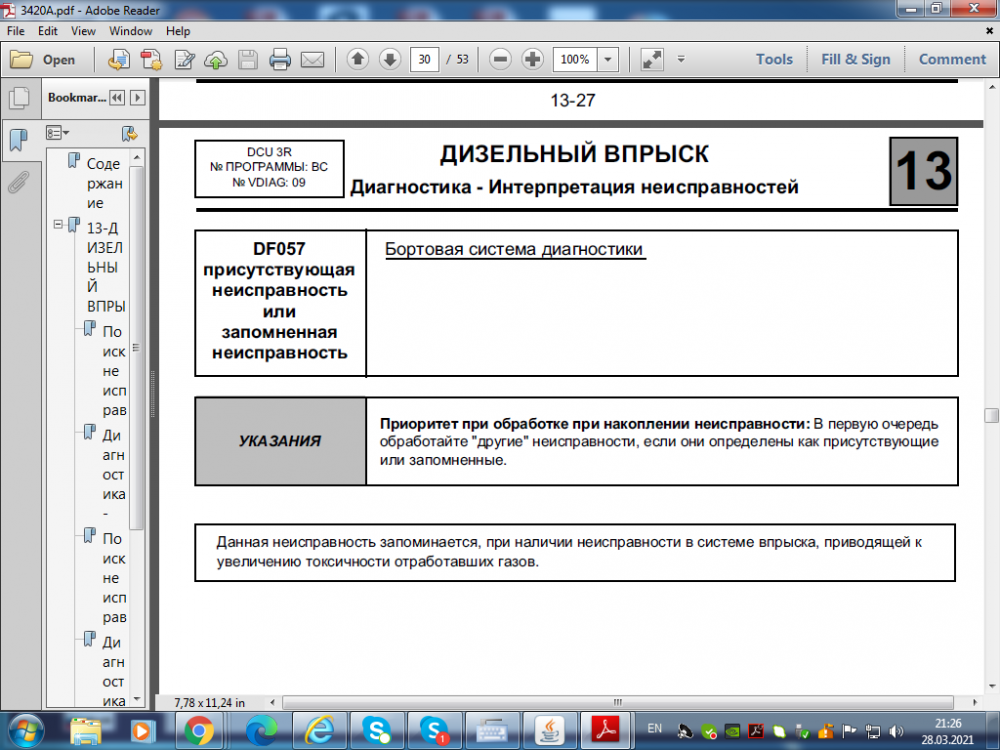Click the Convert file to PDF icon
The height and width of the screenshot is (750, 1000).
click(152, 60)
